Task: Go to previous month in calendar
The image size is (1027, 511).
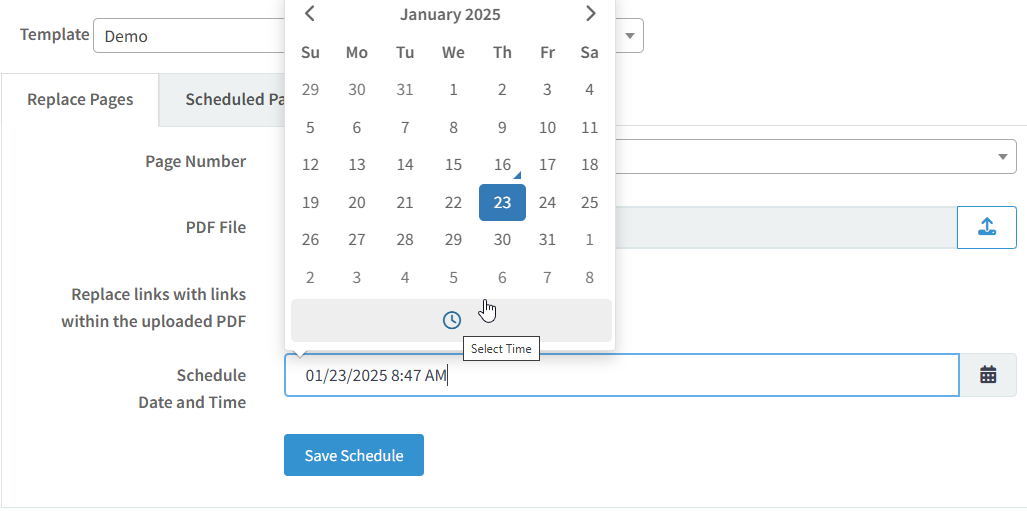Action: 310,14
